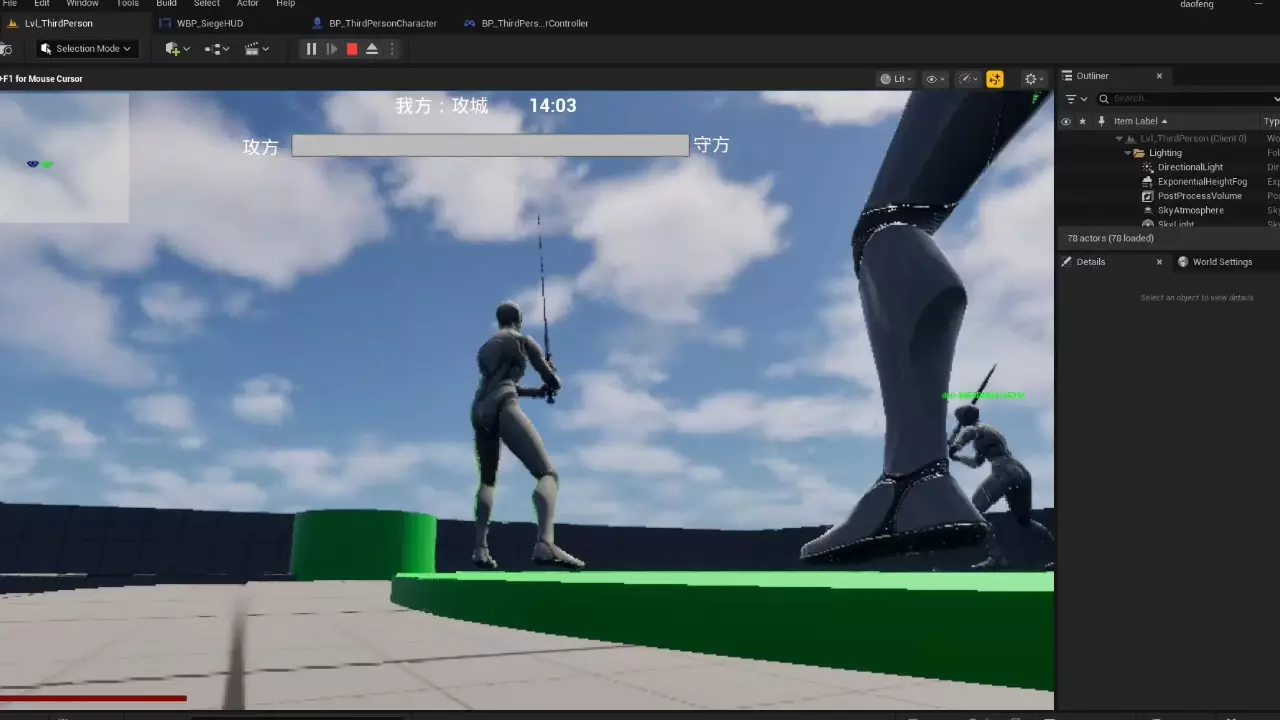Switch to the Lvl_ThirdPerson tab
Image resolution: width=1280 pixels, height=720 pixels.
coord(58,23)
